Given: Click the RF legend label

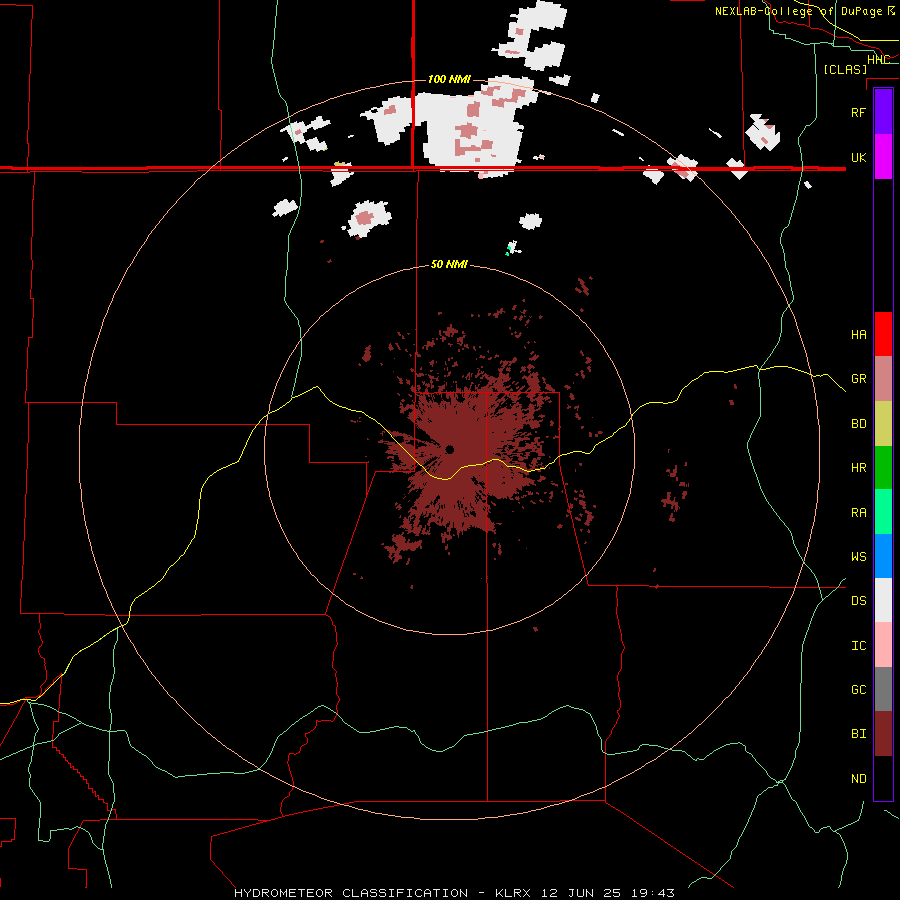Looking at the screenshot, I should click(x=859, y=112).
